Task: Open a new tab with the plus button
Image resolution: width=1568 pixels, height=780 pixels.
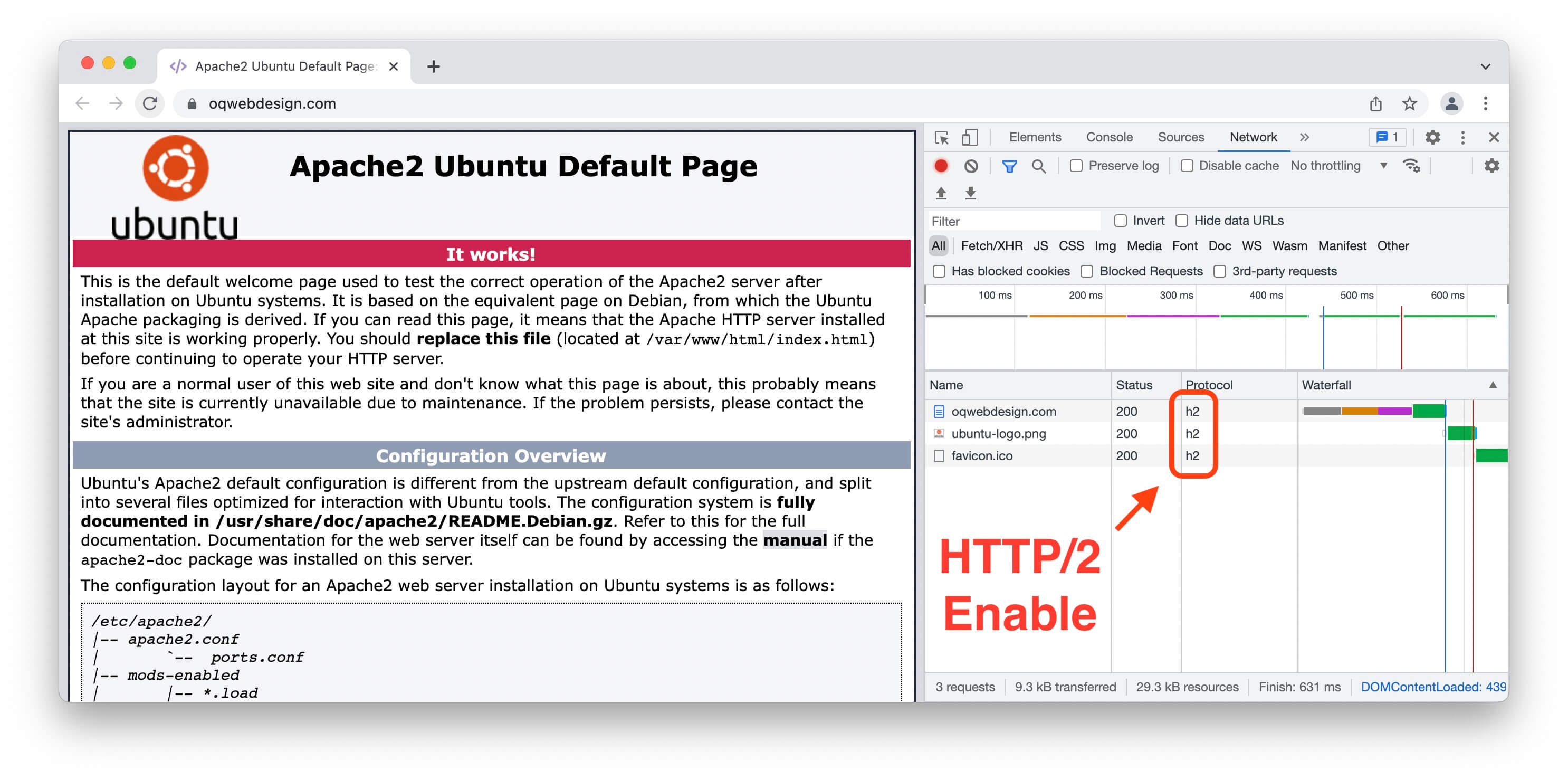Action: (433, 66)
